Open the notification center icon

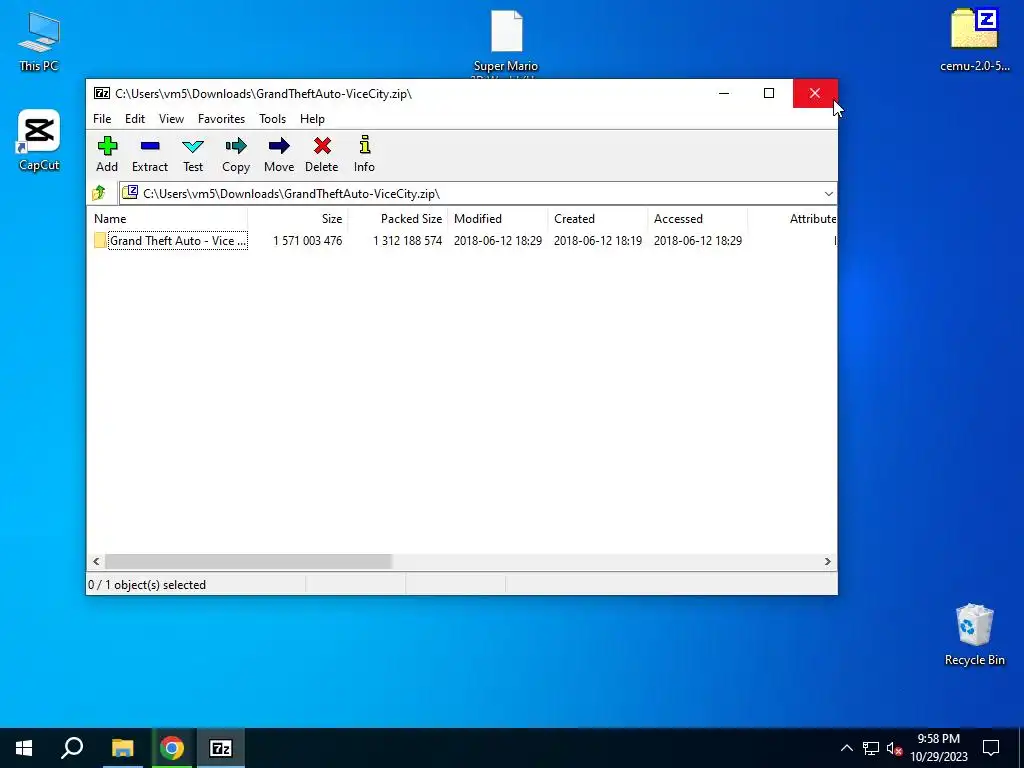tap(991, 748)
